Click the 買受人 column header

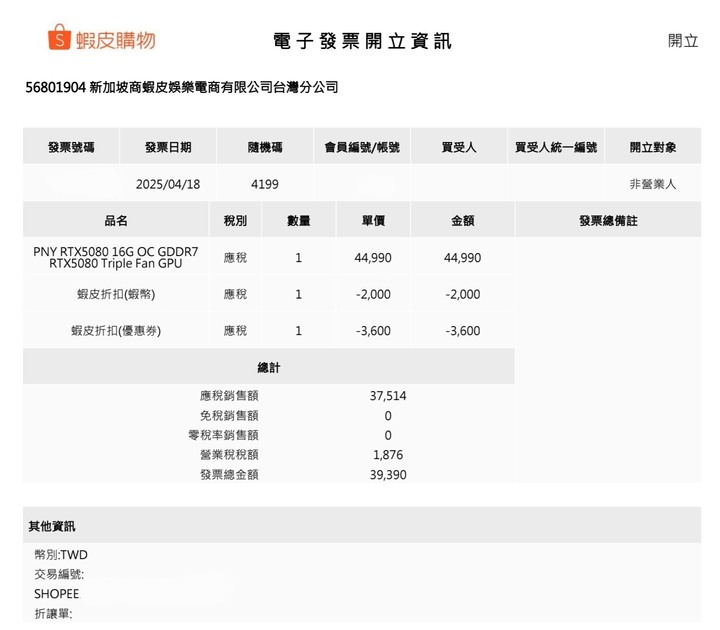click(x=459, y=147)
